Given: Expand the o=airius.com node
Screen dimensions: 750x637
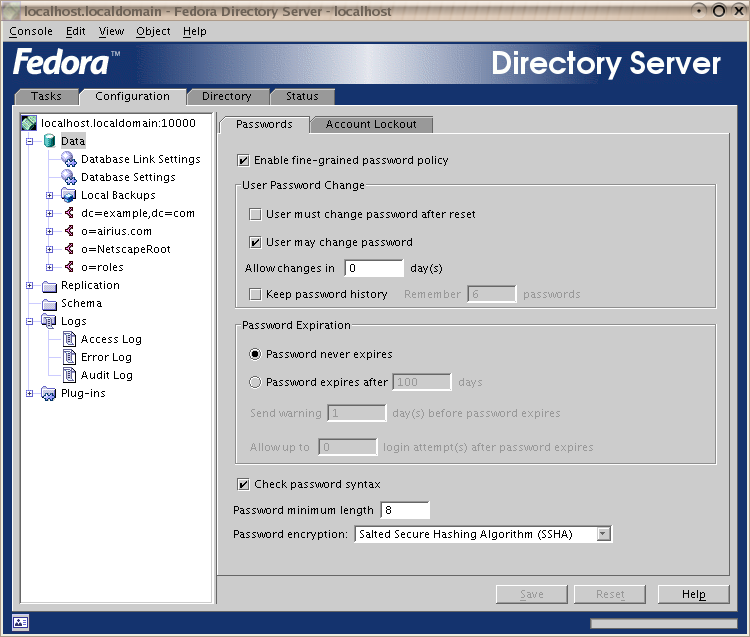Looking at the screenshot, I should pyautogui.click(x=49, y=231).
